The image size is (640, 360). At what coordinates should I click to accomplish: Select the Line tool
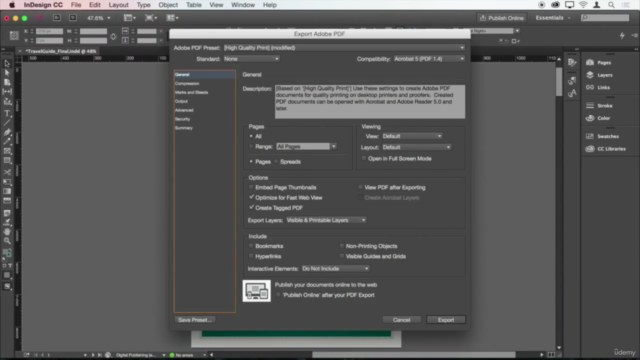(x=7, y=122)
